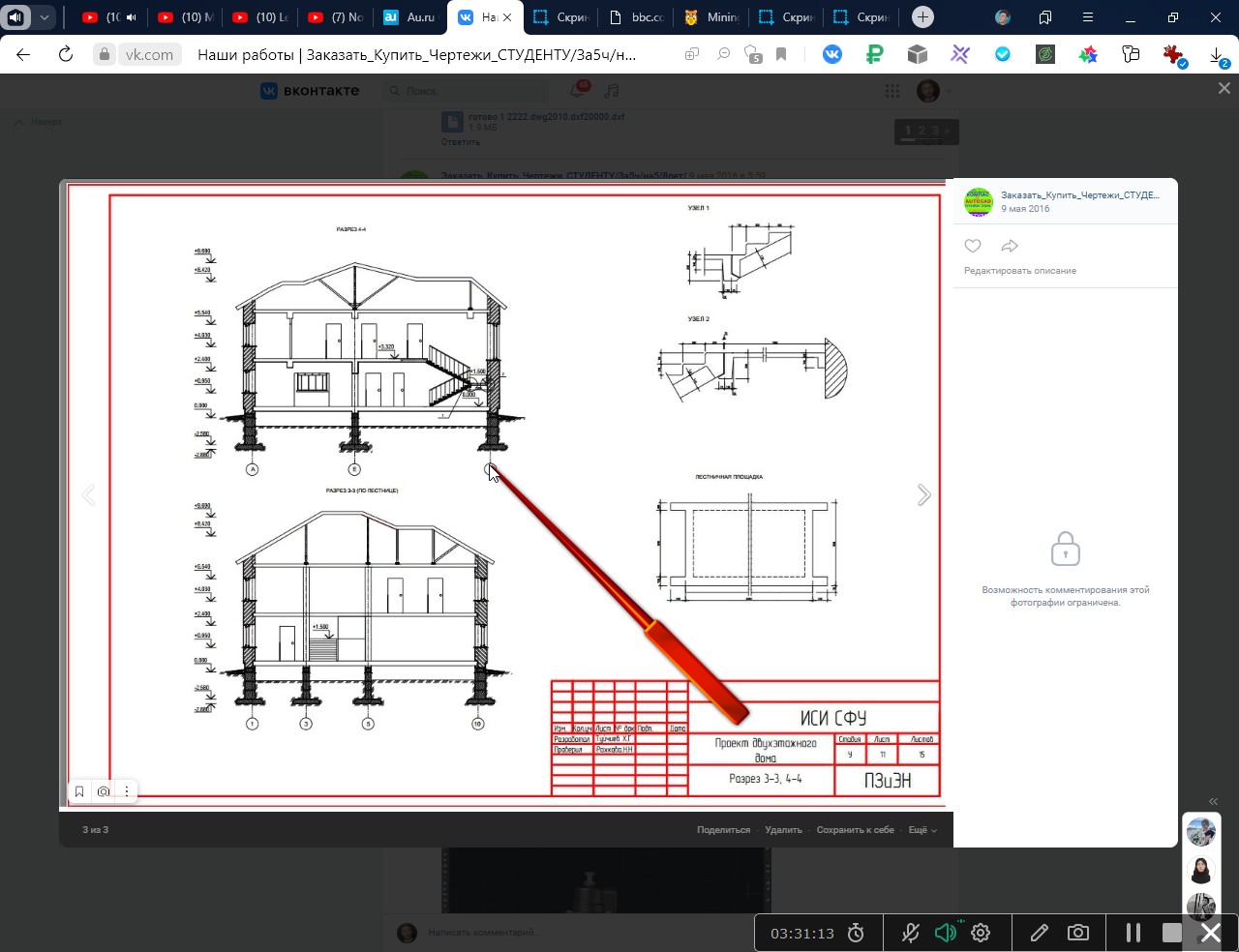
Task: Pause the screen recording
Action: (1133, 933)
